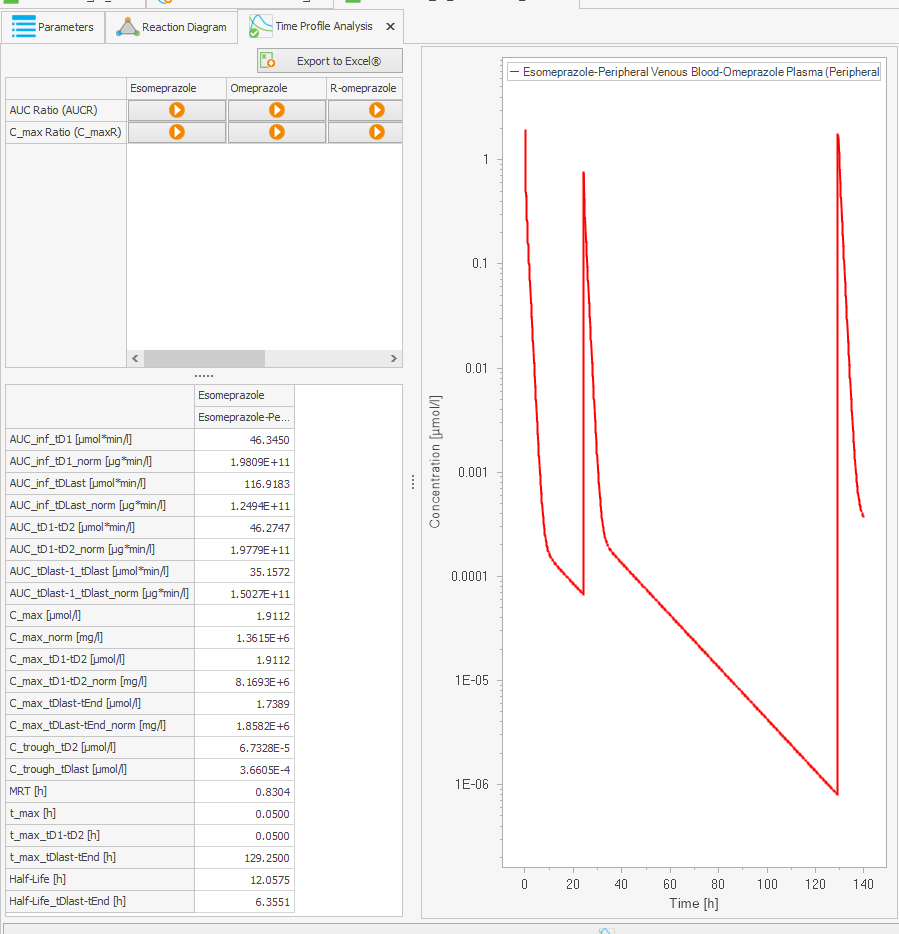Run C_max Ratio for Esomeprazole
899x934 pixels.
(177, 132)
